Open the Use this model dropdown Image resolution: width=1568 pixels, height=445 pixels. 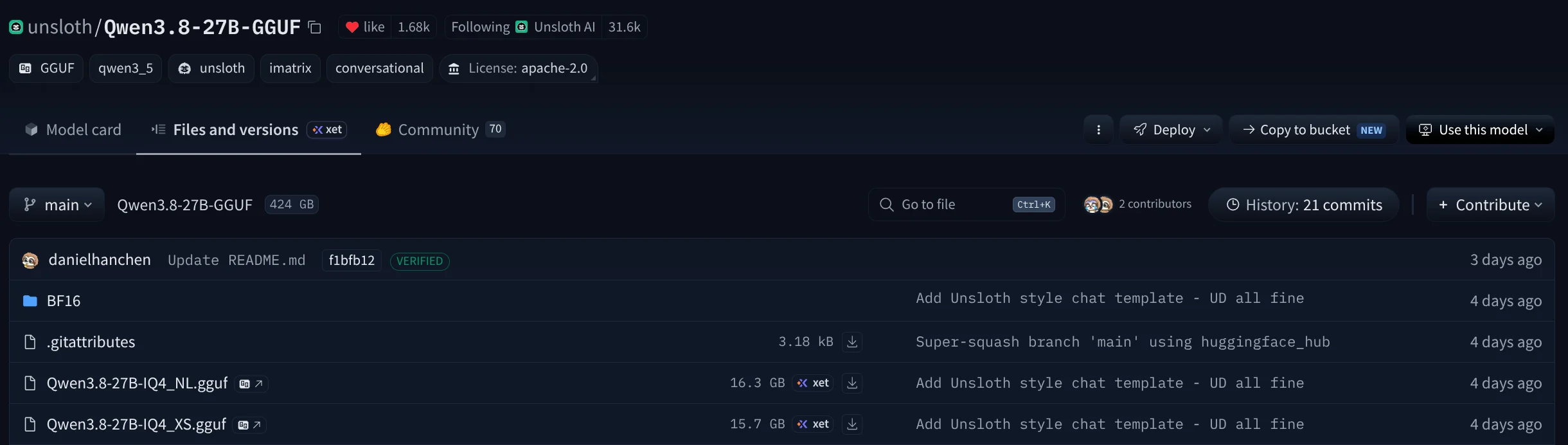1480,130
